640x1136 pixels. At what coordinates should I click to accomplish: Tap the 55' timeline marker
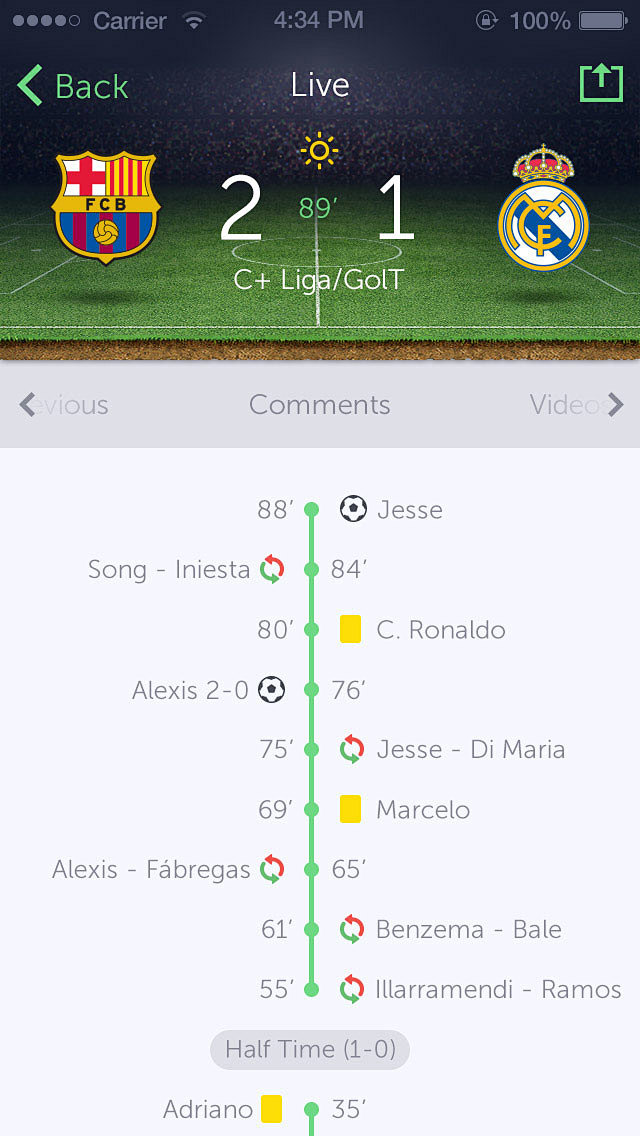312,989
